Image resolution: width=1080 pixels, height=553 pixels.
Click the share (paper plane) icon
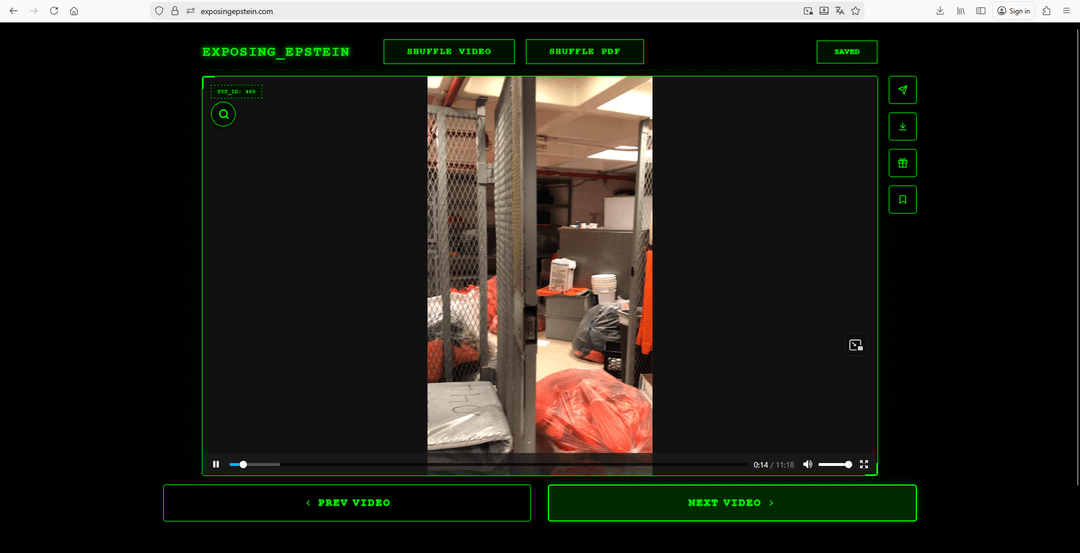[902, 90]
